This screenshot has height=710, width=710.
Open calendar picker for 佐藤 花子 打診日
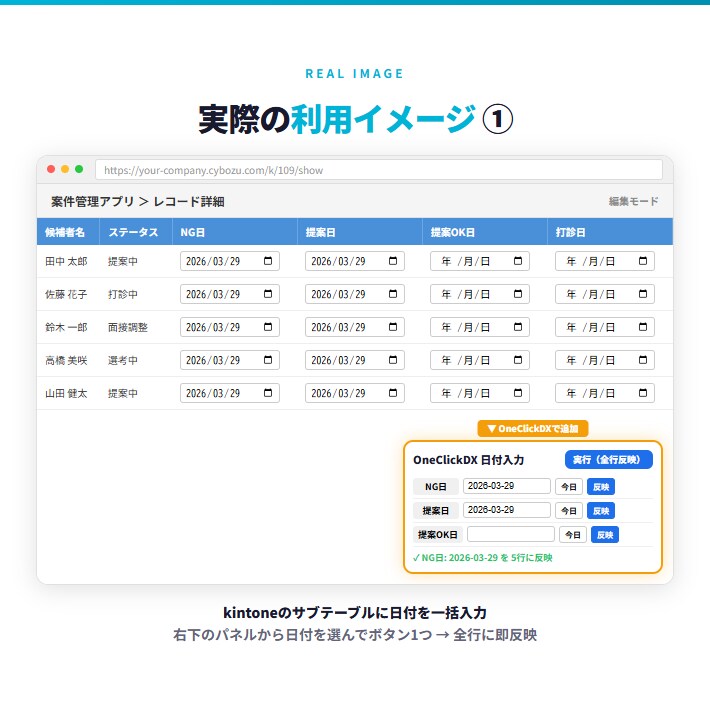pos(643,294)
